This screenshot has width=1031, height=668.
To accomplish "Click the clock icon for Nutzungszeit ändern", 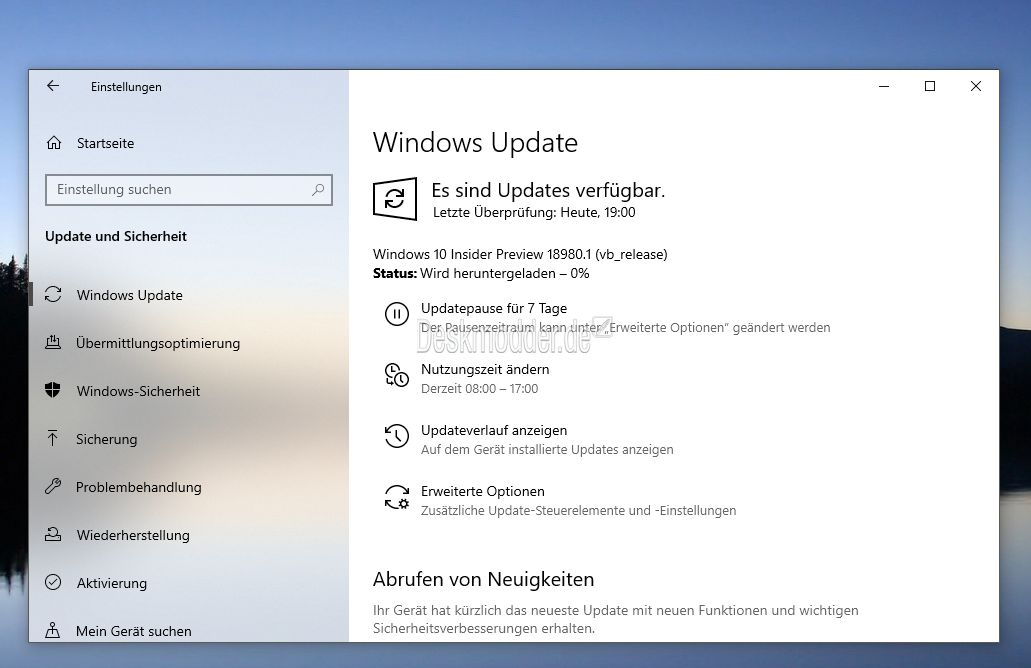I will point(396,375).
